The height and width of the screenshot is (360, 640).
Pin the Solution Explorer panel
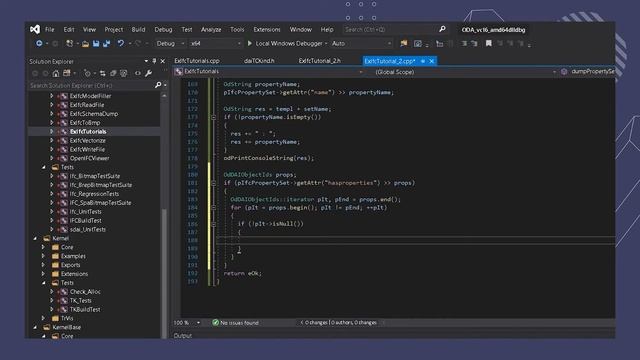pyautogui.click(x=154, y=61)
